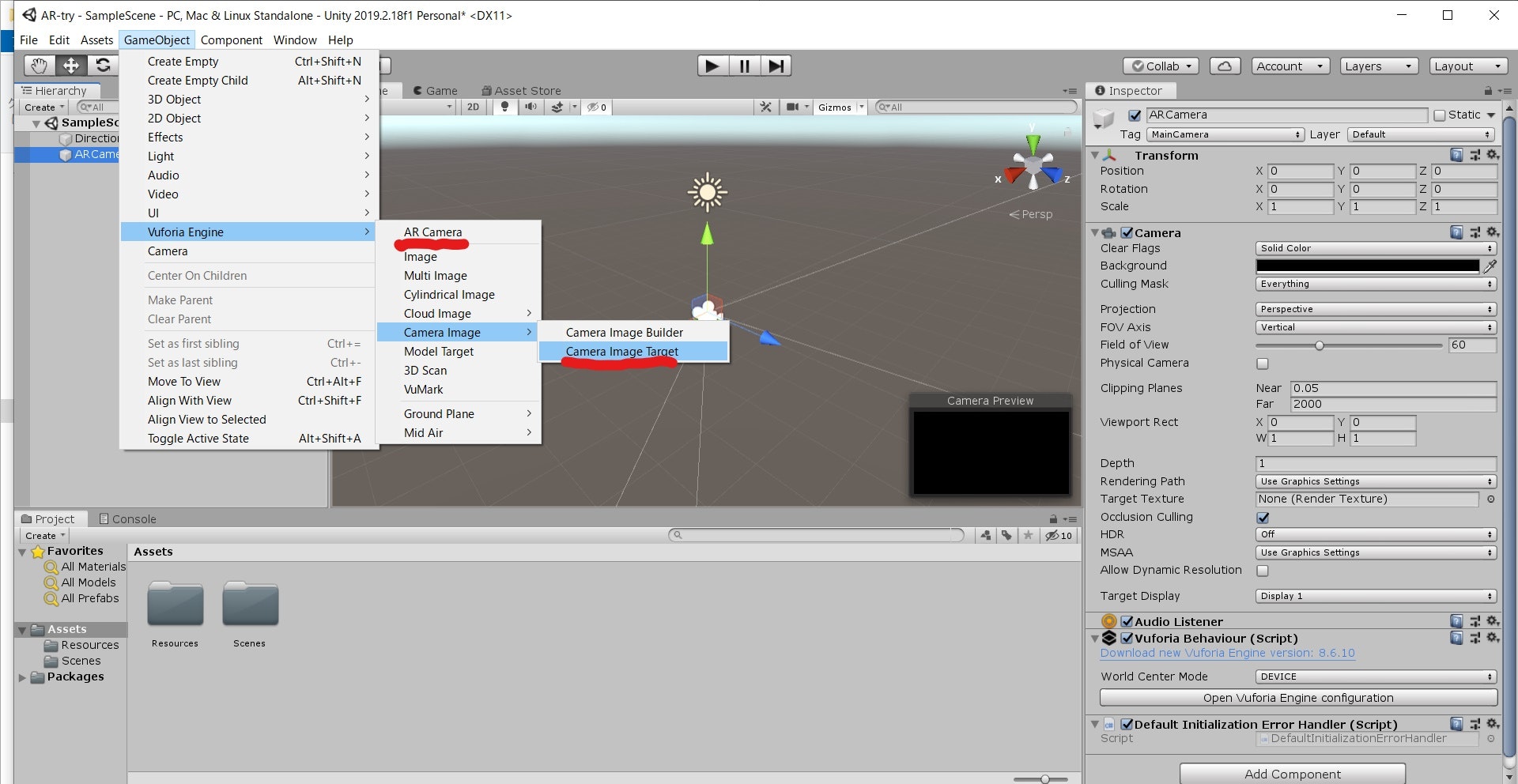Open the Layers dropdown
Screen dimensions: 1518x784
tap(1379, 66)
